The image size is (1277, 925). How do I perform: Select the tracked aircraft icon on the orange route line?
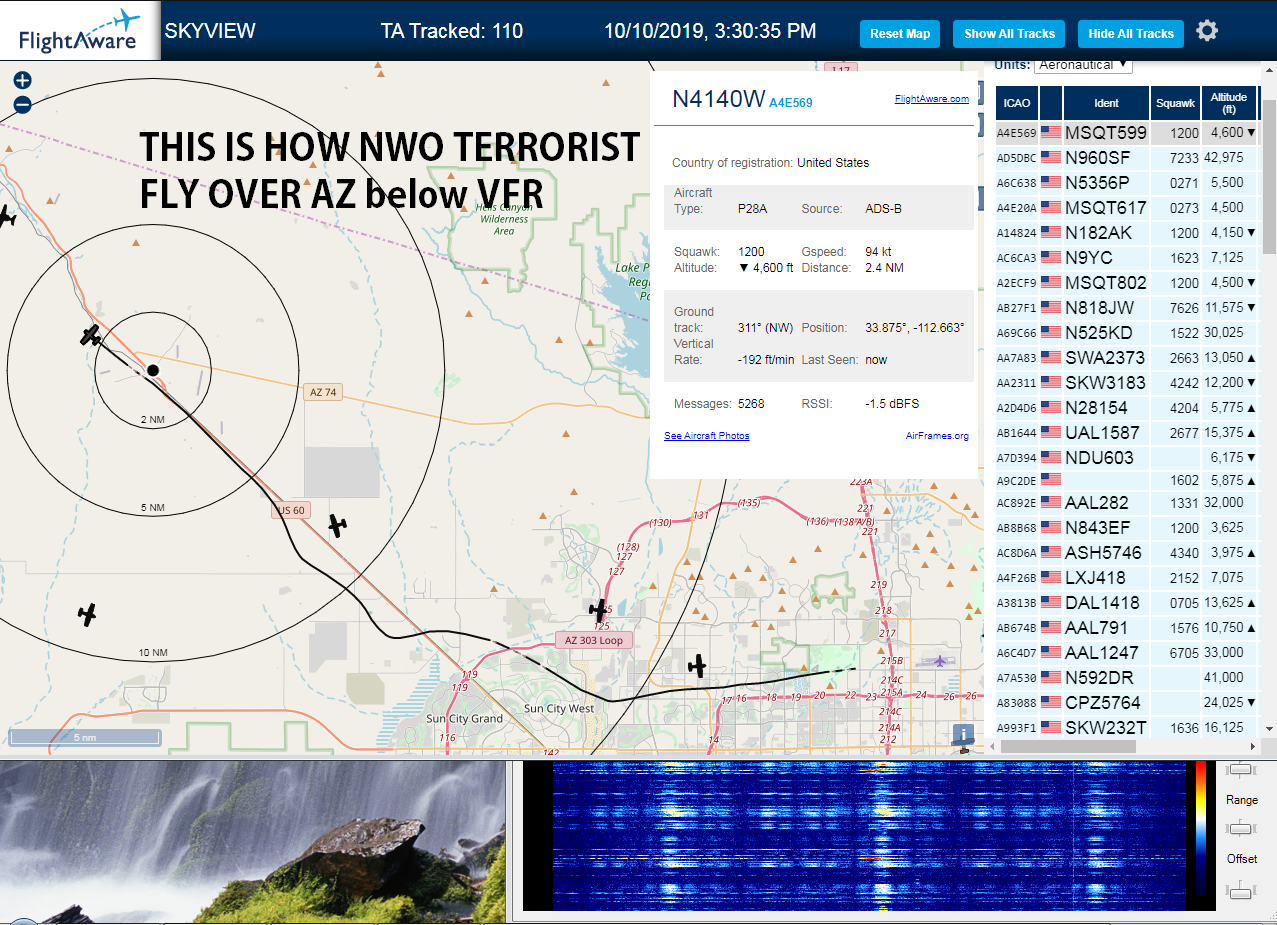click(91, 335)
